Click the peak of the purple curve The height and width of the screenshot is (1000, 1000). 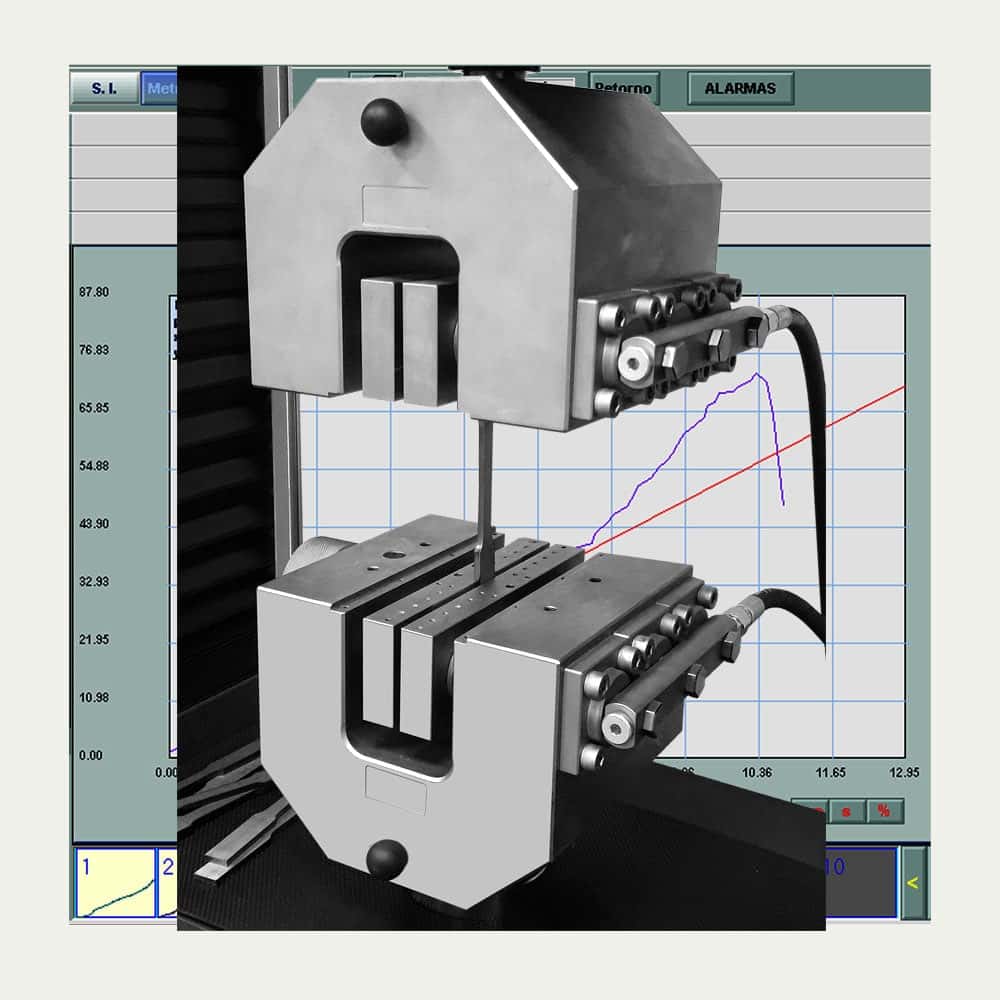[759, 374]
